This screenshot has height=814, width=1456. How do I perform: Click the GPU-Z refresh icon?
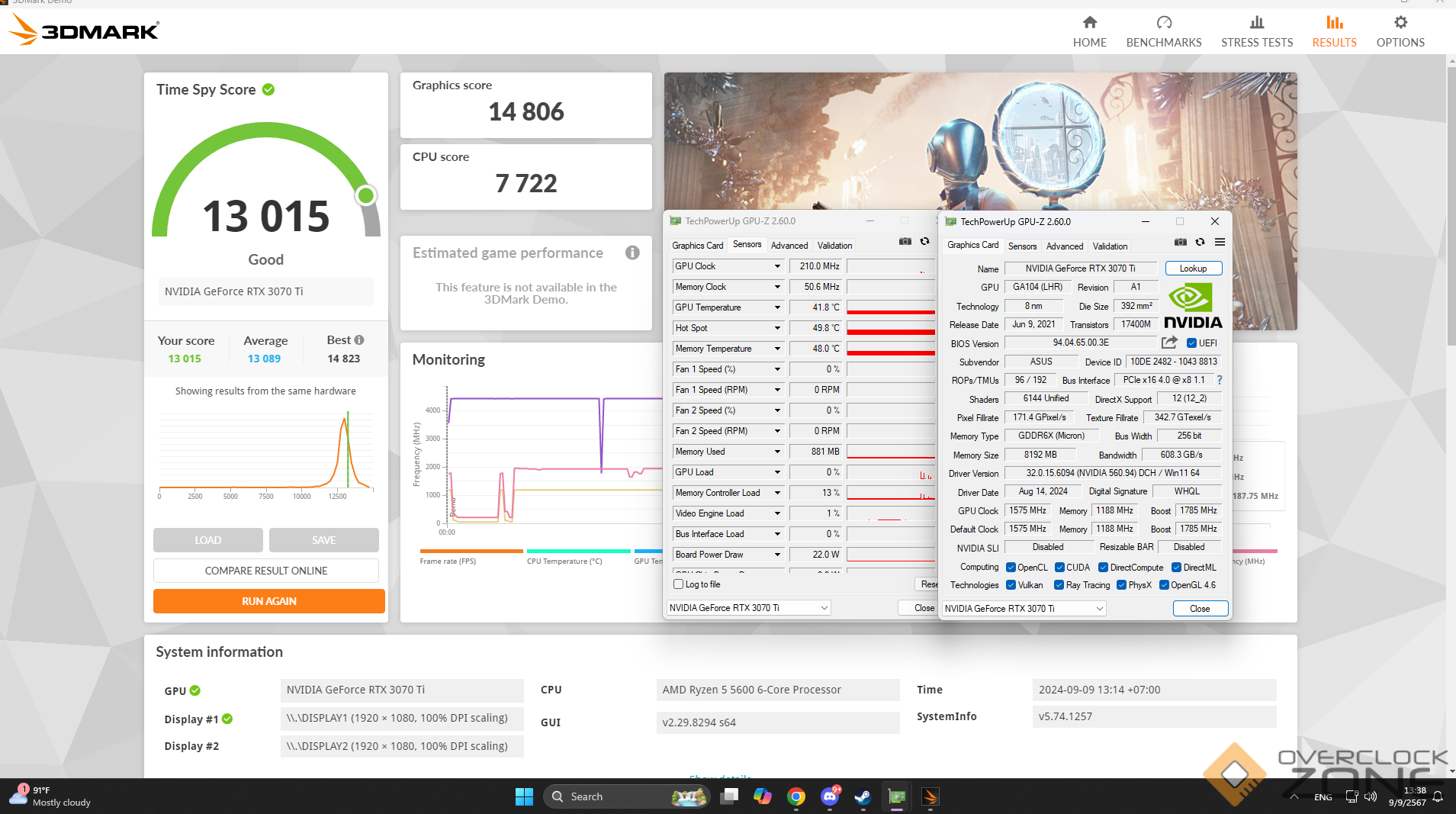tap(1200, 243)
